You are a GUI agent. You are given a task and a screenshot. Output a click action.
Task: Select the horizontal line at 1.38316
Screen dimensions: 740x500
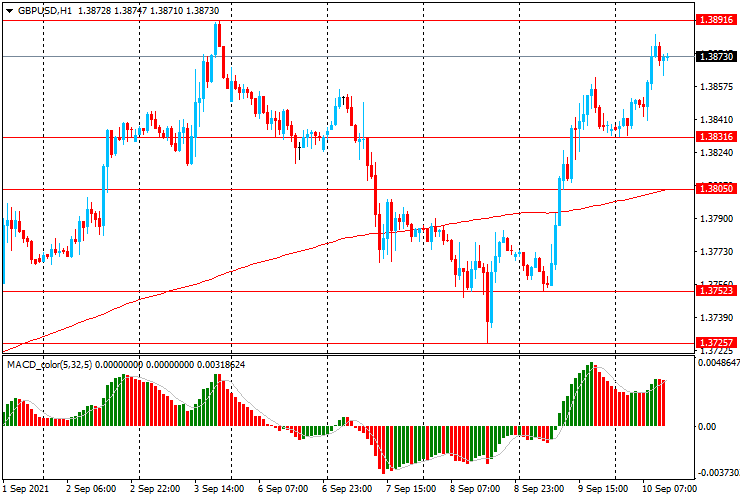[x=348, y=137]
